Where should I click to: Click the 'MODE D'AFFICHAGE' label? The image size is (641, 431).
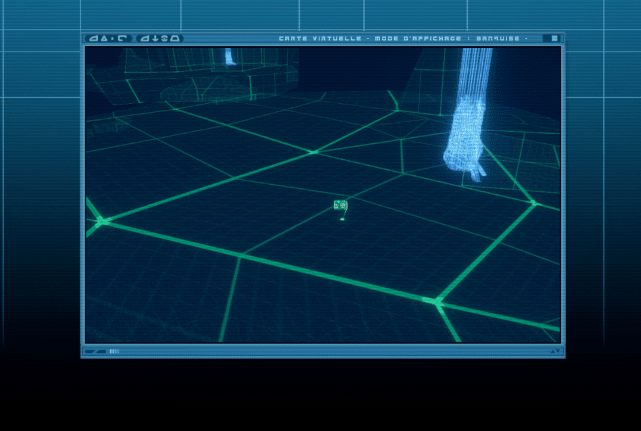tap(415, 39)
